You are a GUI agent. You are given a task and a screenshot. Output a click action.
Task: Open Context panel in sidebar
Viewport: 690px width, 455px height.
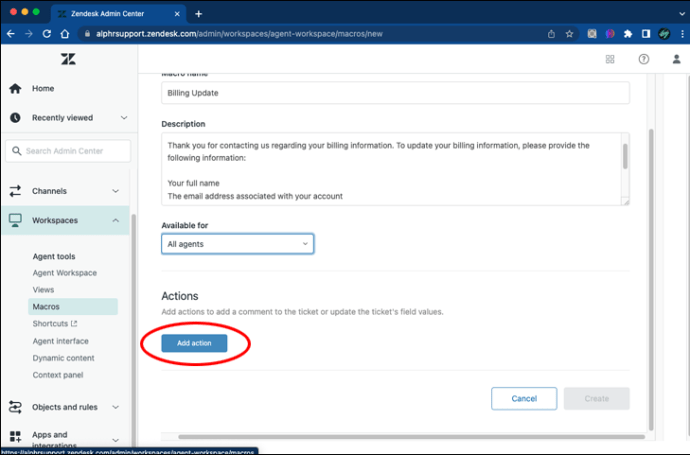[x=58, y=375]
